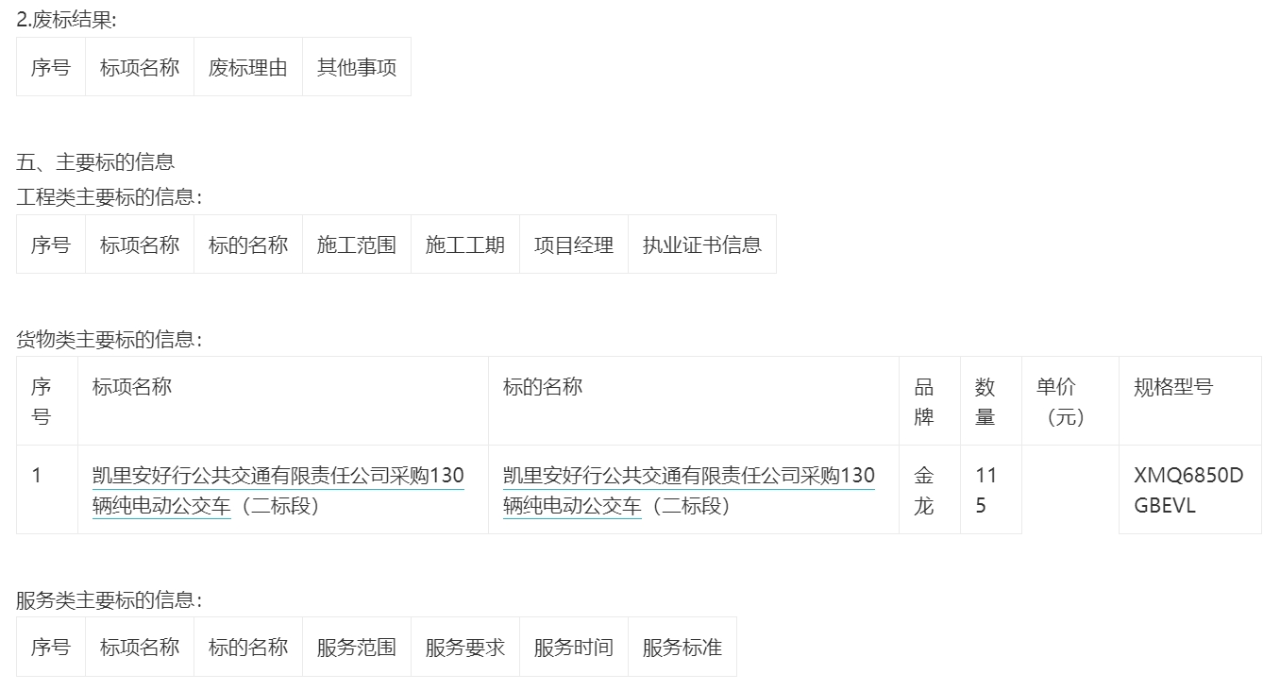Click 标的名称 header in the 工程类 table

click(248, 245)
